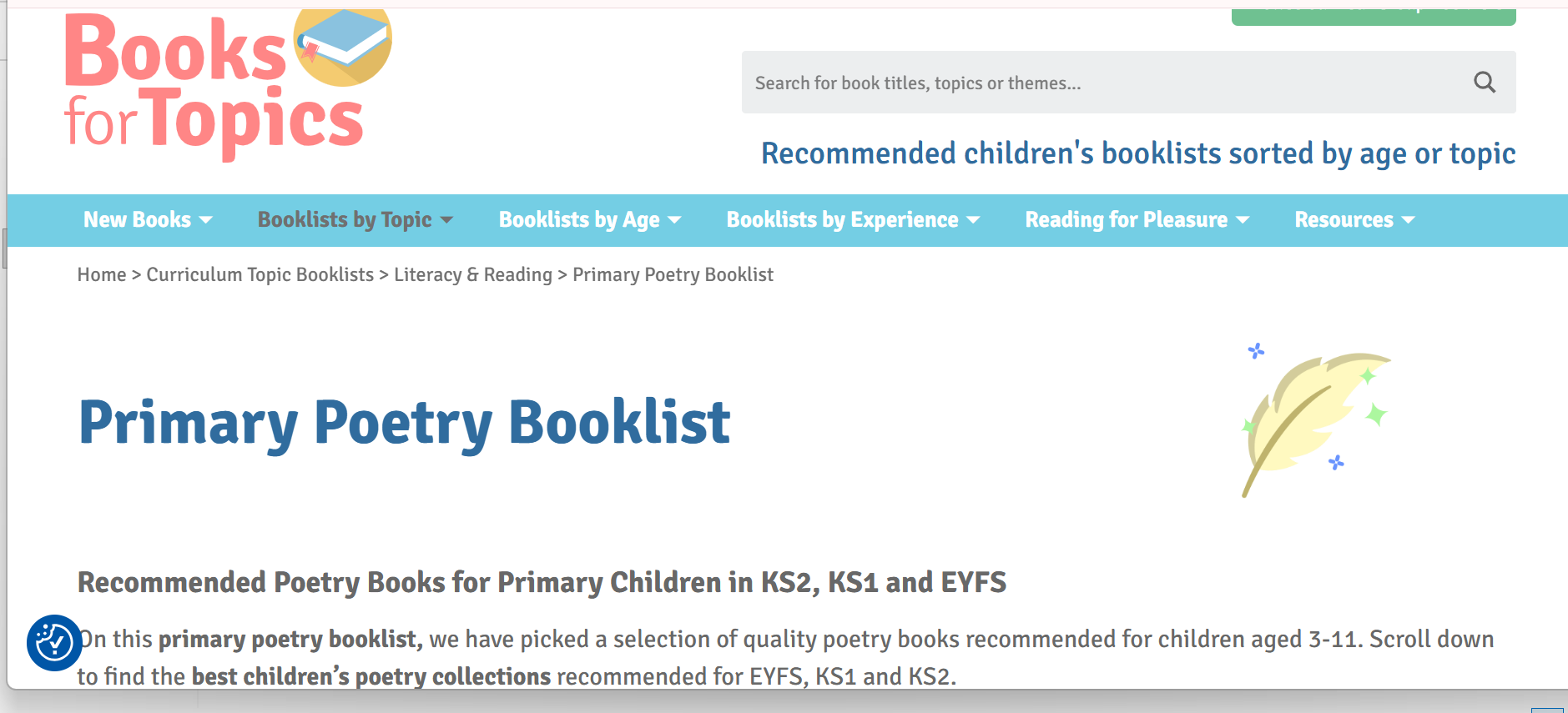Click the search magnifying glass icon
The width and height of the screenshot is (1568, 713).
(x=1485, y=82)
